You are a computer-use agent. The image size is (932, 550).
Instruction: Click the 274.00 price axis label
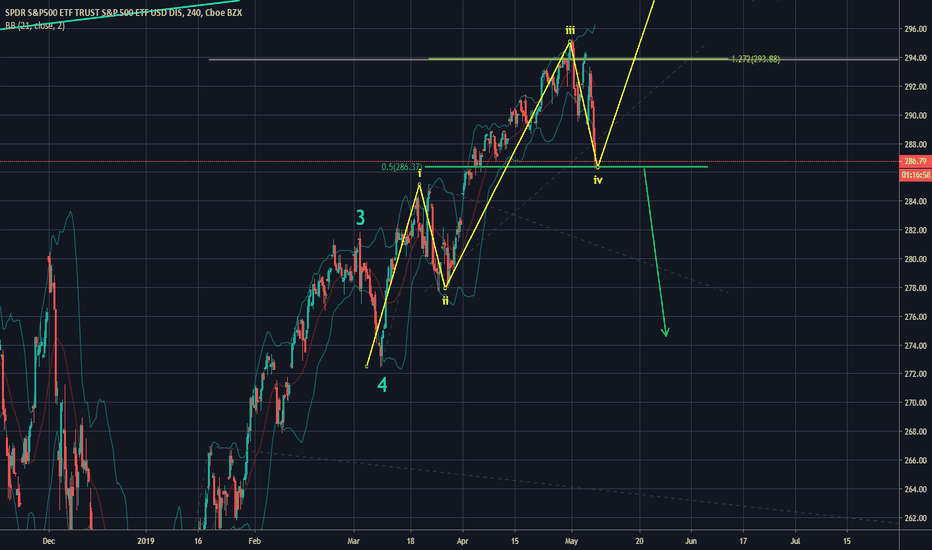[915, 345]
